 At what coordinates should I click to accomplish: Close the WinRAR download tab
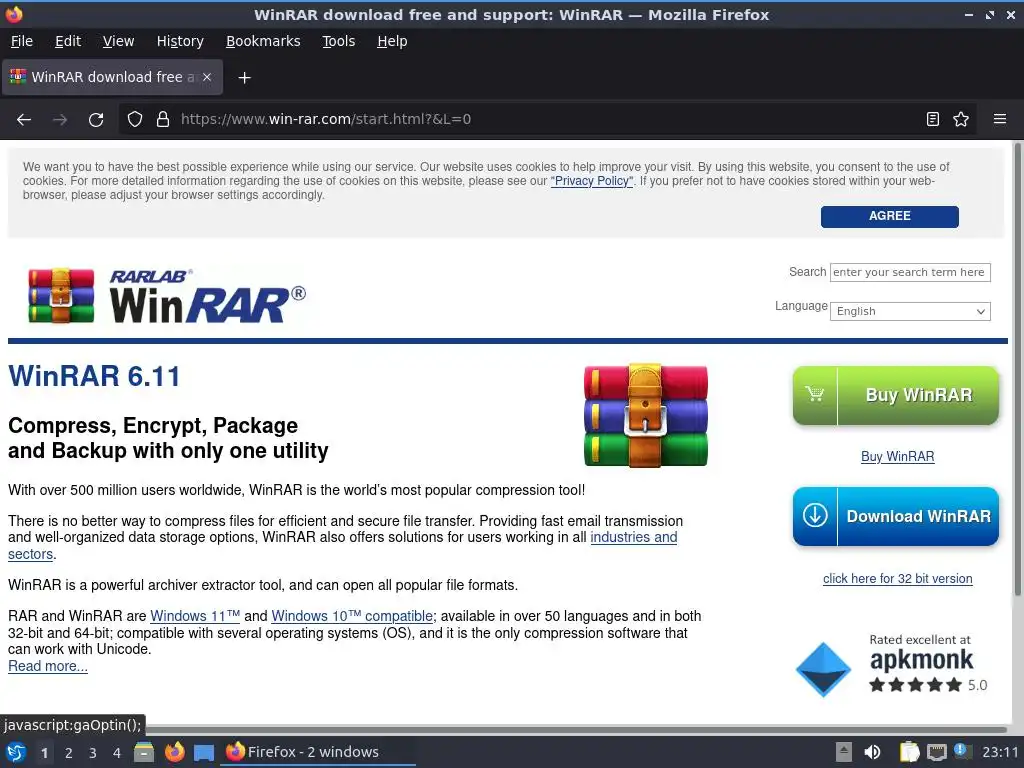pos(207,77)
